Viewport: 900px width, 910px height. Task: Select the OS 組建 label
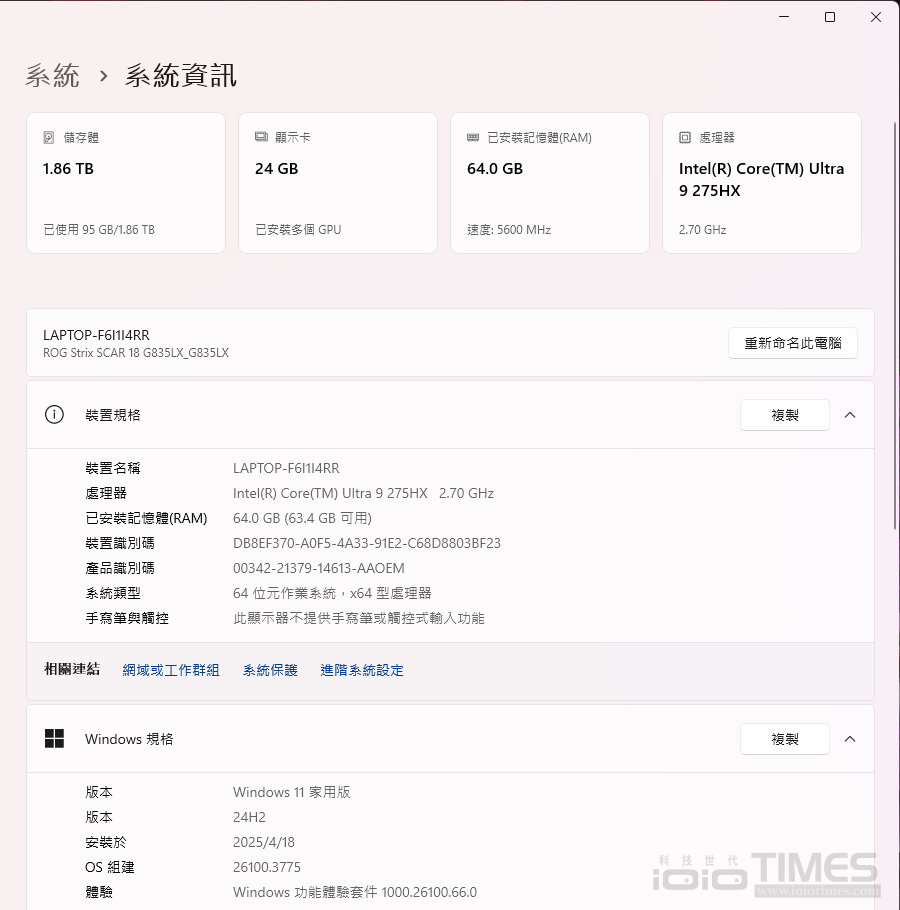coord(110,867)
